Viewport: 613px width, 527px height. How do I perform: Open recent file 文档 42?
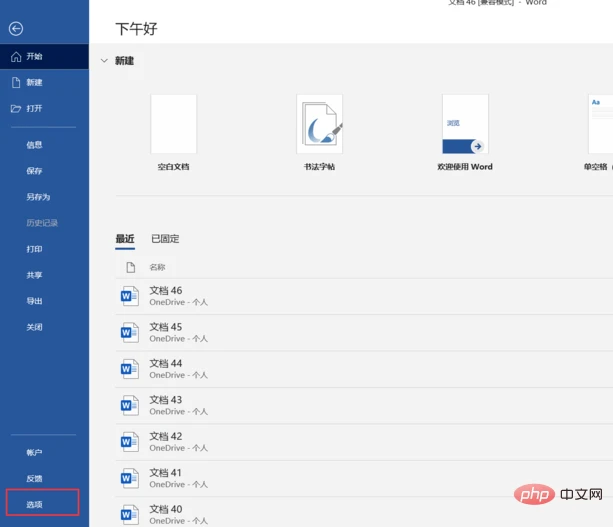coord(364,441)
